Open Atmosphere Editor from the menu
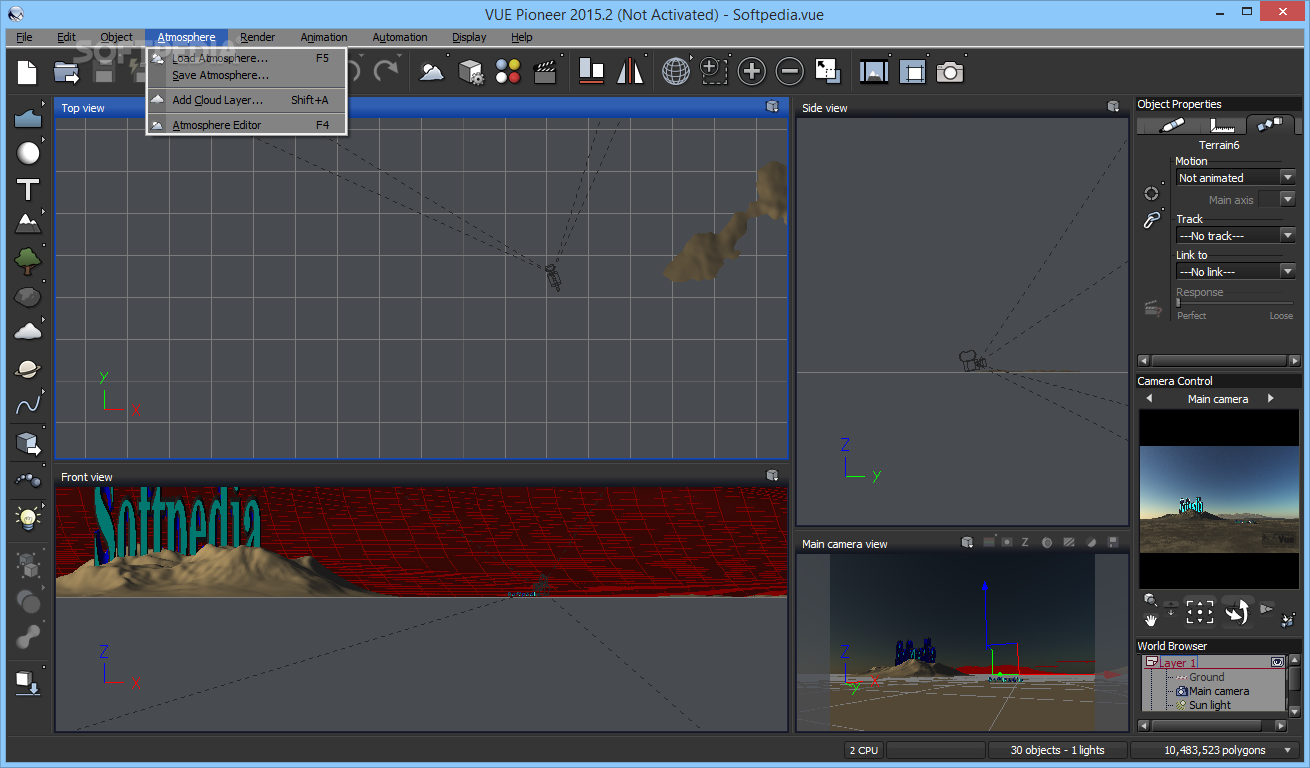 click(x=246, y=125)
